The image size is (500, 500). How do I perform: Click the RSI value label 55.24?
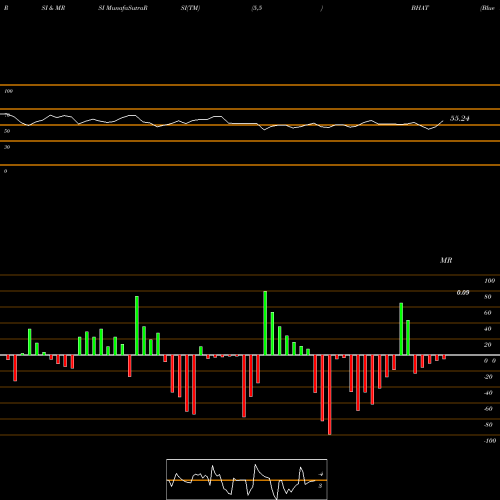pos(460,118)
